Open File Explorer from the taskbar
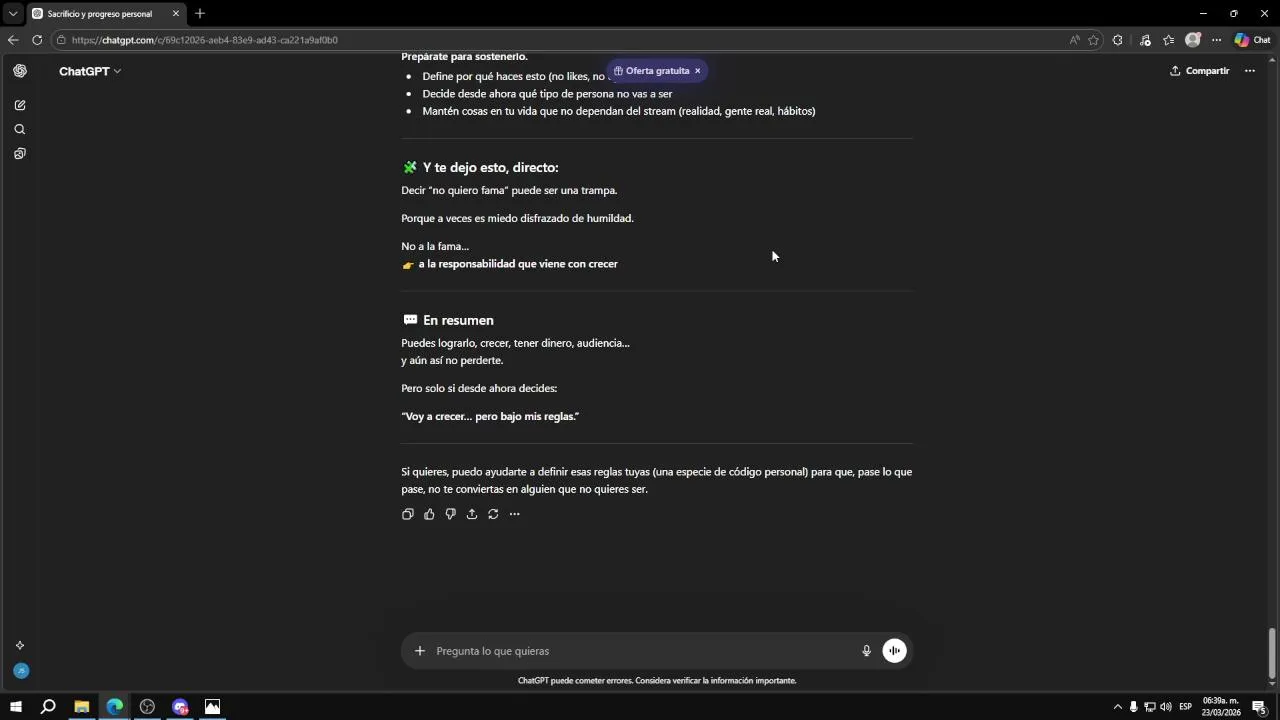This screenshot has height=720, width=1280. pos(82,707)
